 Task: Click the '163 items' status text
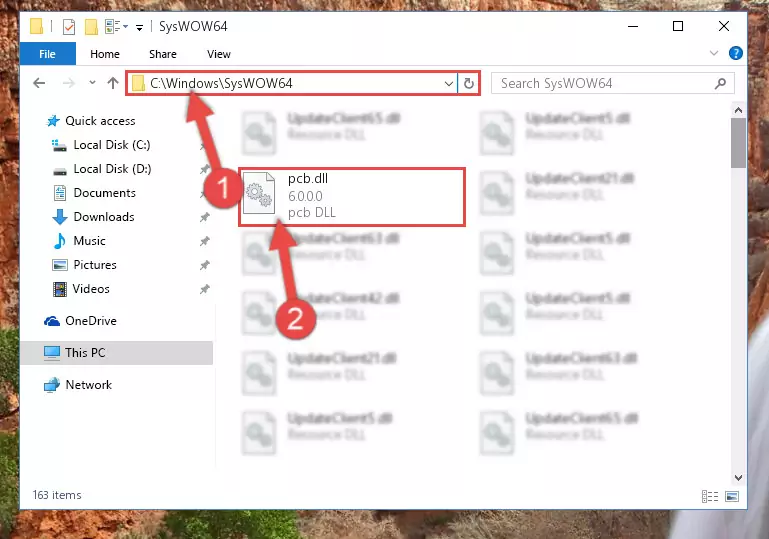(57, 495)
